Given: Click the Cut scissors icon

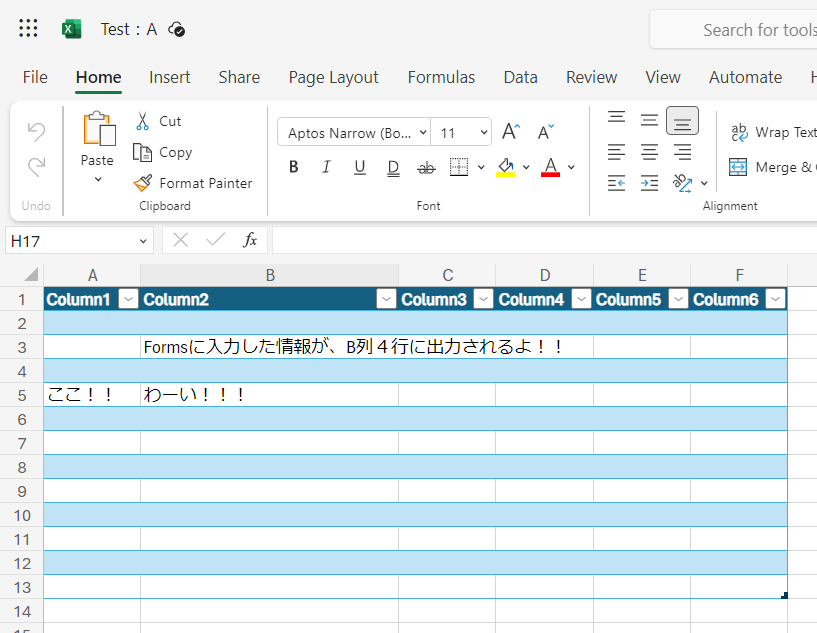Looking at the screenshot, I should (143, 121).
